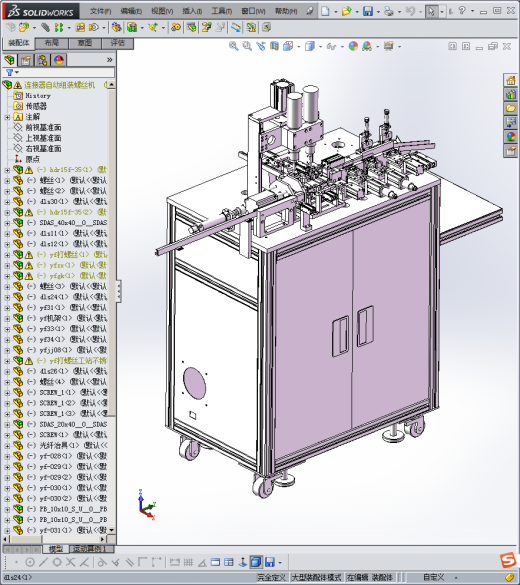The width and height of the screenshot is (520, 585).
Task: Open SolidWorks Resources home icon in task pane
Action: pyautogui.click(x=510, y=80)
